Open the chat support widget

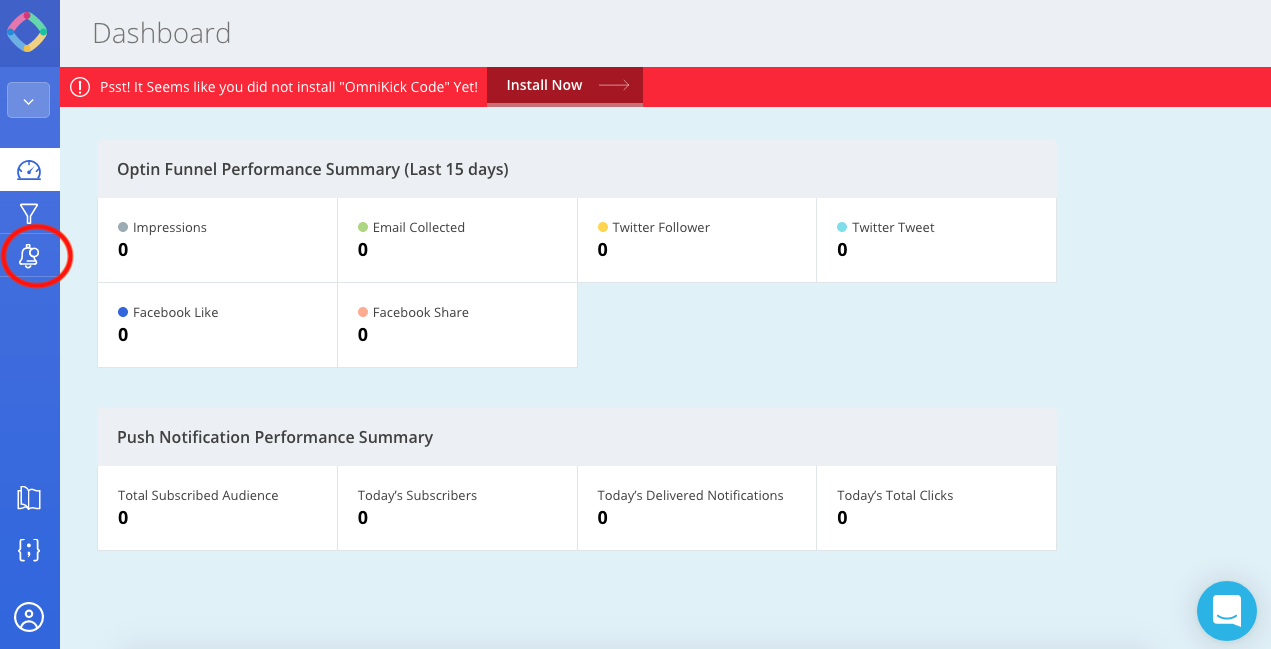1226,610
